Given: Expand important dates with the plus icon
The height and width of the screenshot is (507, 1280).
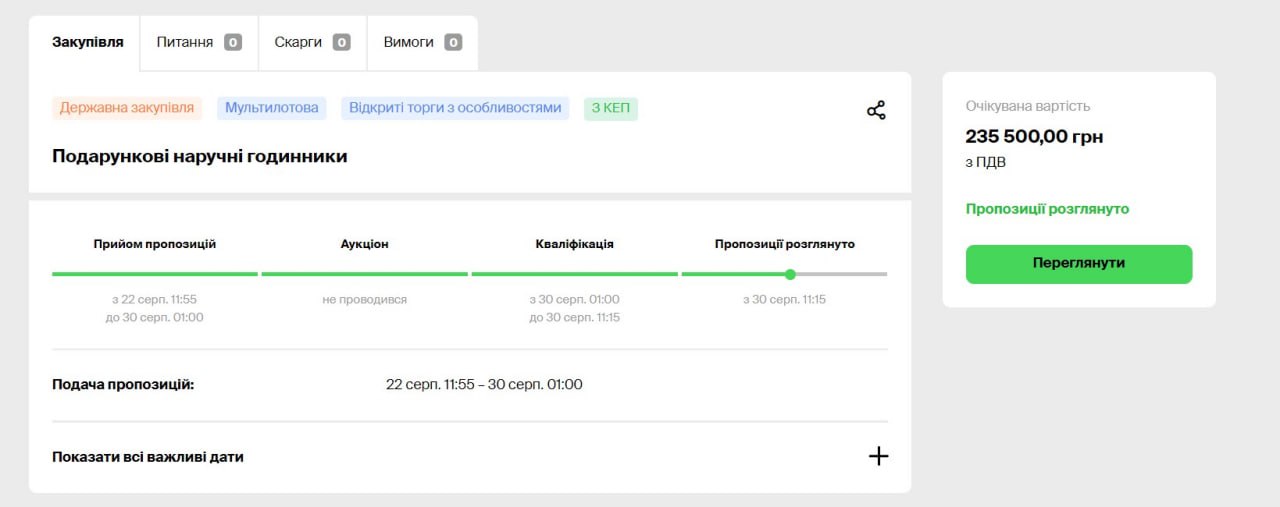Looking at the screenshot, I should point(878,456).
